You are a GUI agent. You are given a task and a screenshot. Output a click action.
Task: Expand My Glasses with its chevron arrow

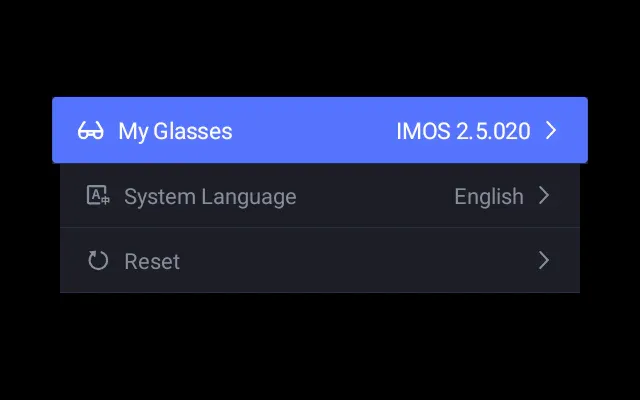[551, 131]
